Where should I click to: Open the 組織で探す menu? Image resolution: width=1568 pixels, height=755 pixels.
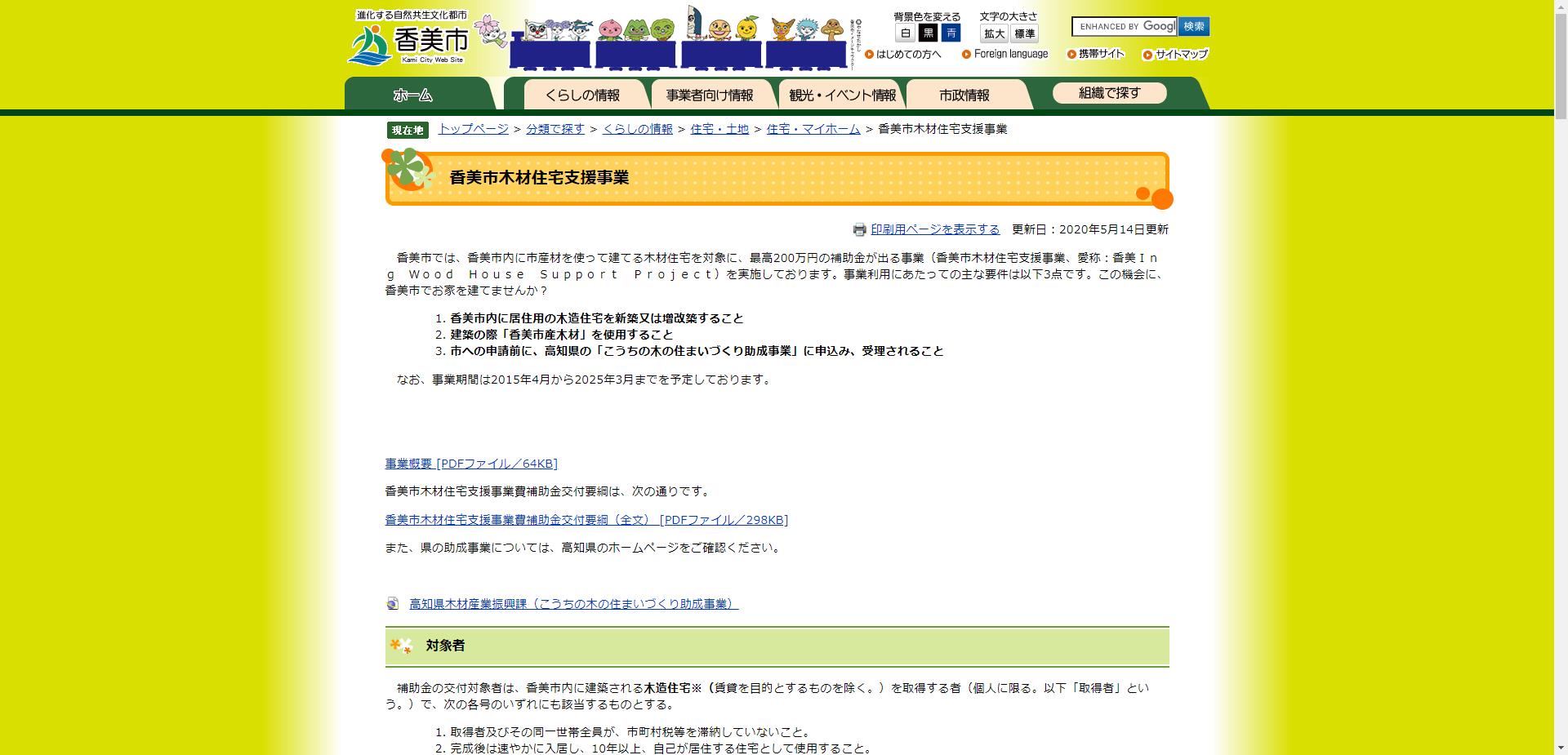(1110, 92)
